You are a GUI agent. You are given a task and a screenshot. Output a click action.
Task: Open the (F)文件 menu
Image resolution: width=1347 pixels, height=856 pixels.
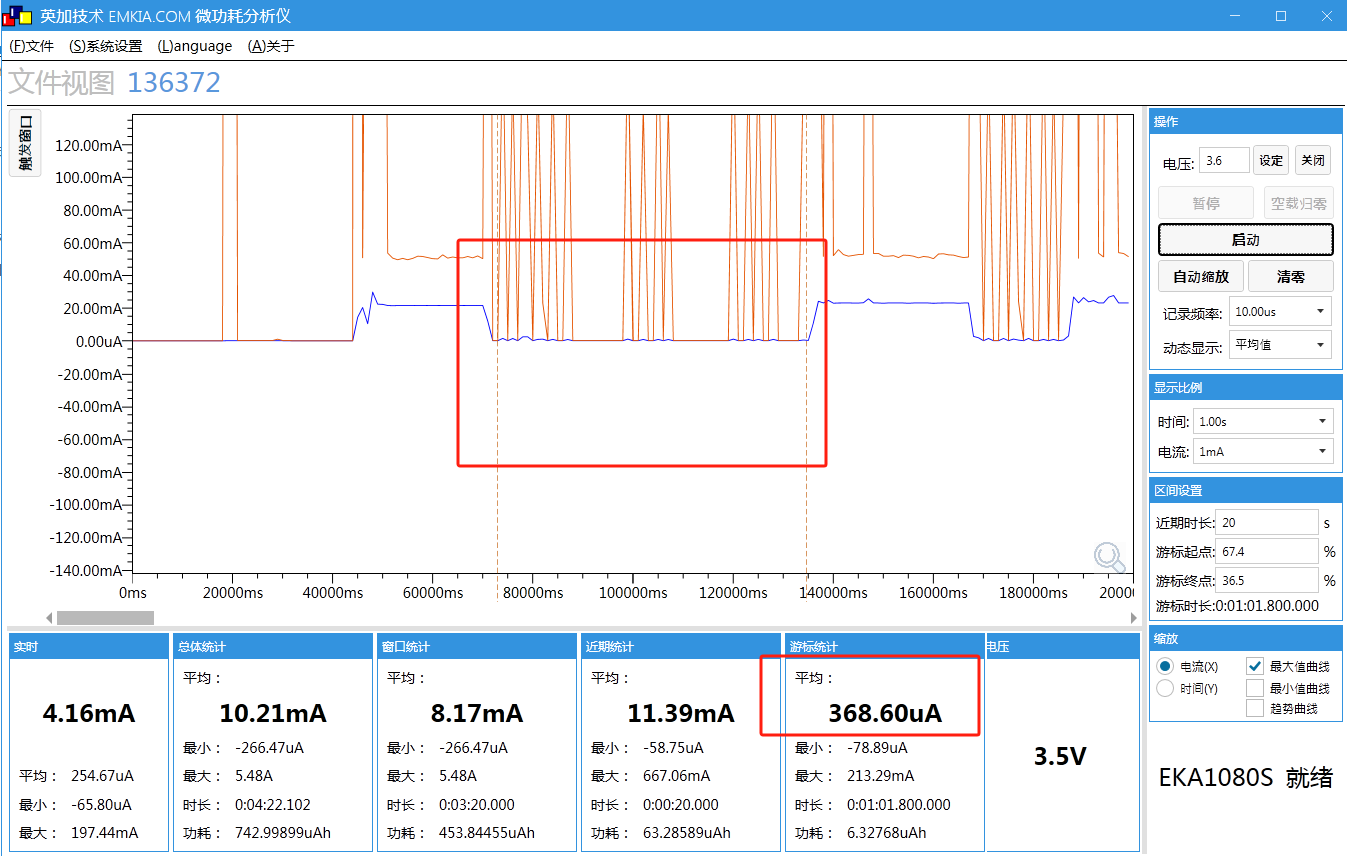(31, 46)
